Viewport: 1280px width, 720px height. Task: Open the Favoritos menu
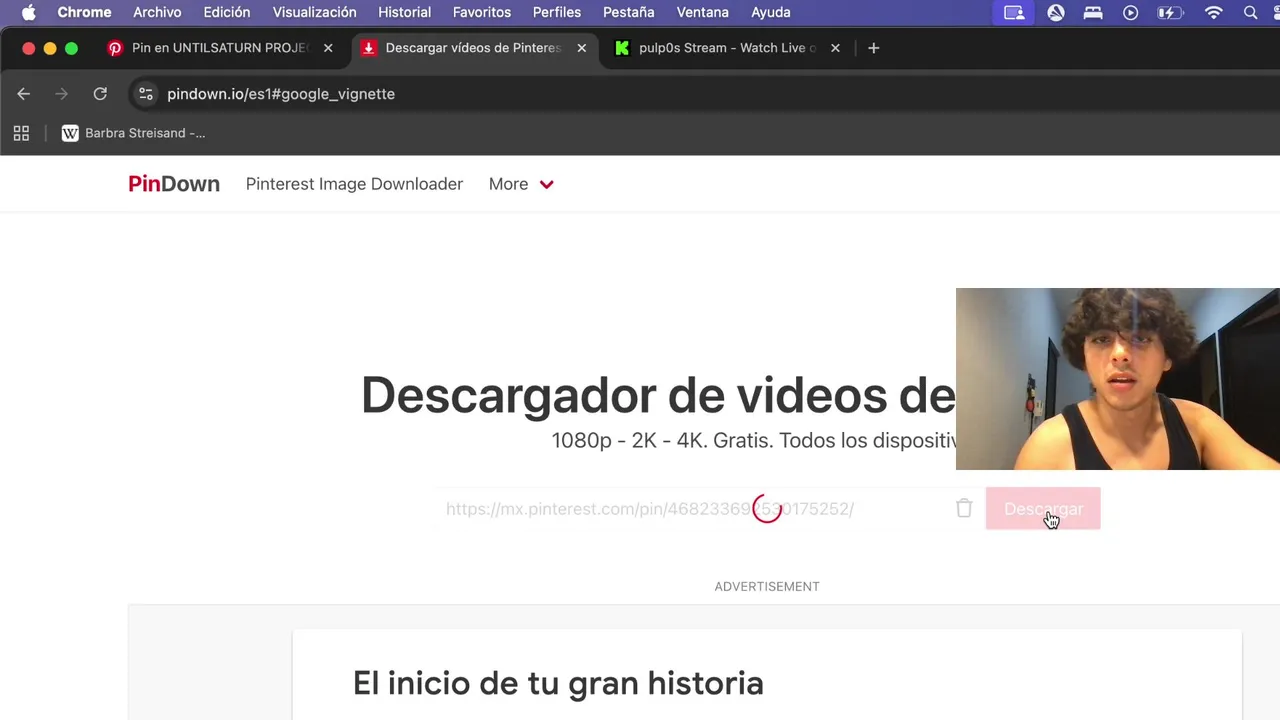click(x=482, y=12)
